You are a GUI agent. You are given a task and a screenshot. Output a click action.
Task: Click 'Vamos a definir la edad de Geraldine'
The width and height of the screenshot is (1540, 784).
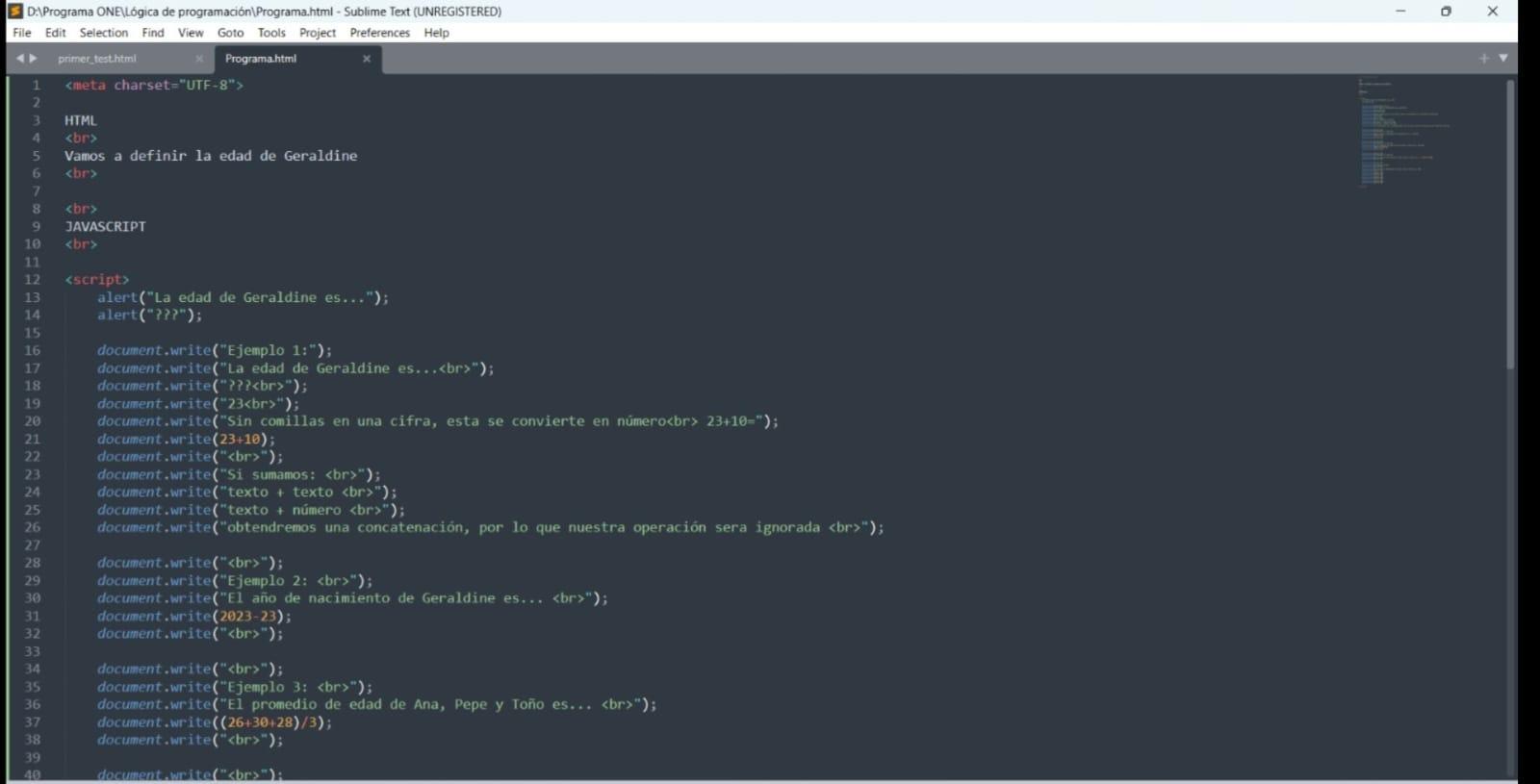[x=211, y=156]
